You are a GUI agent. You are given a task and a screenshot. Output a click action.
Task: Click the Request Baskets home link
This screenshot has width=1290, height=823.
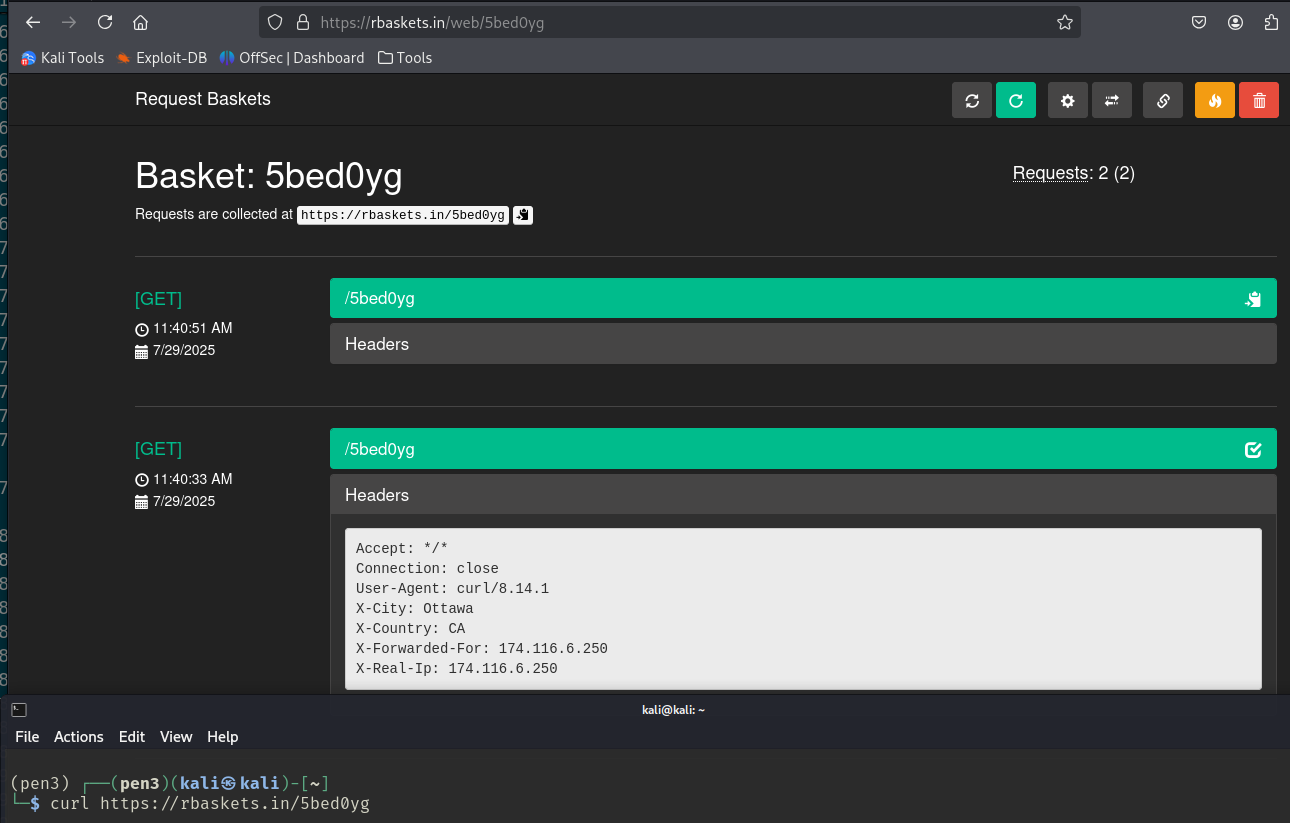[203, 99]
